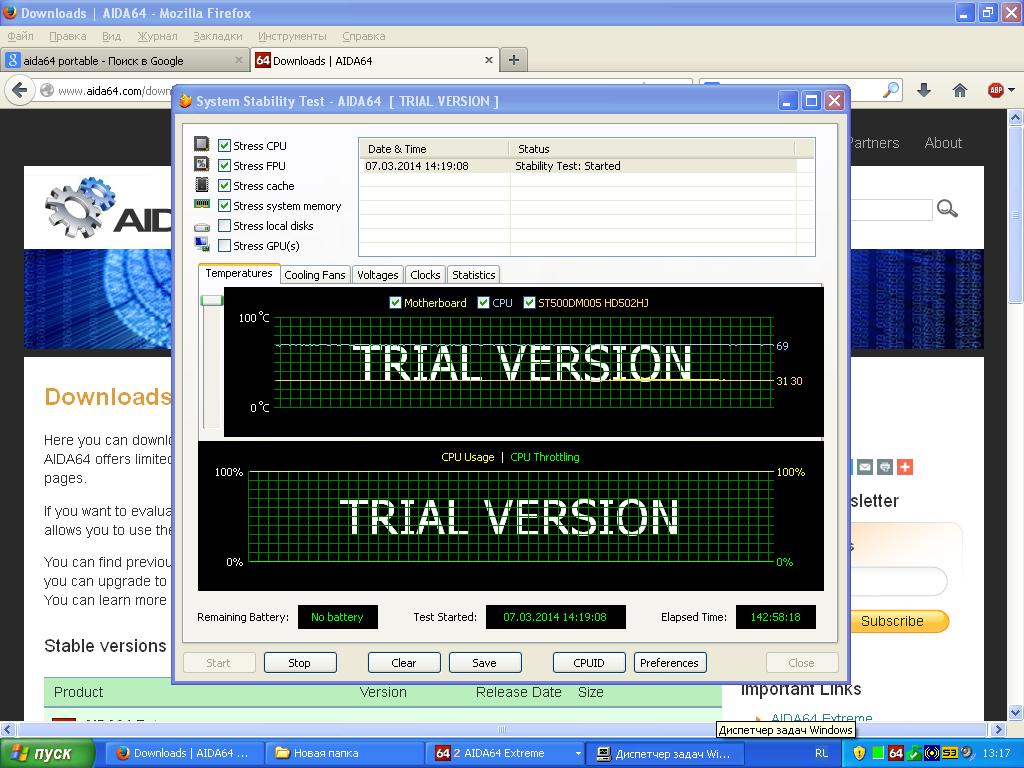The width and height of the screenshot is (1024, 768).
Task: Click the flame icon in System Stability Test title bar
Action: coord(185,101)
